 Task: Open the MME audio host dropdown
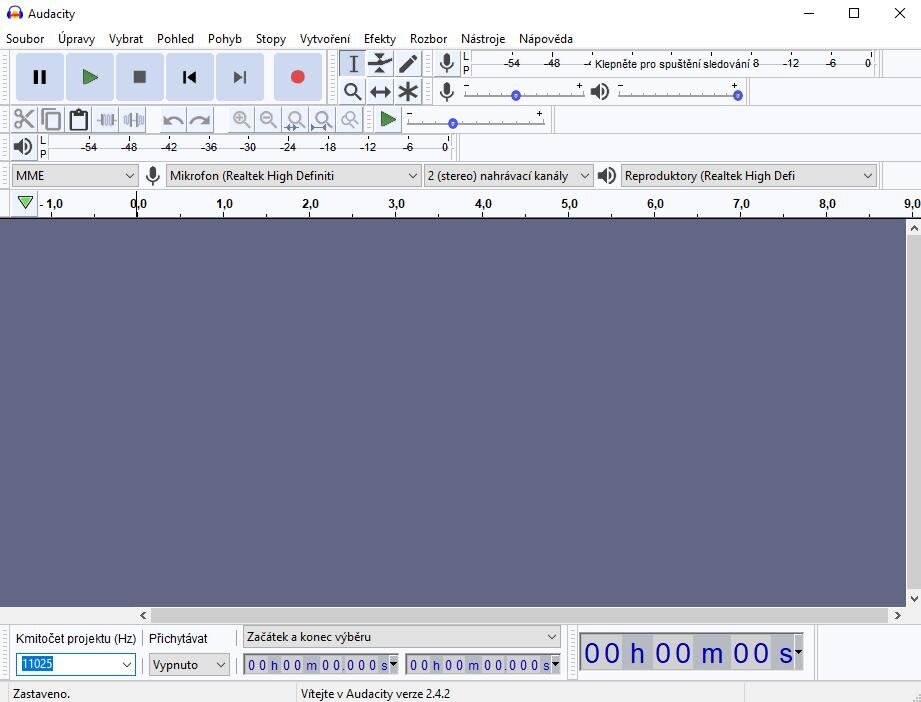(x=75, y=176)
